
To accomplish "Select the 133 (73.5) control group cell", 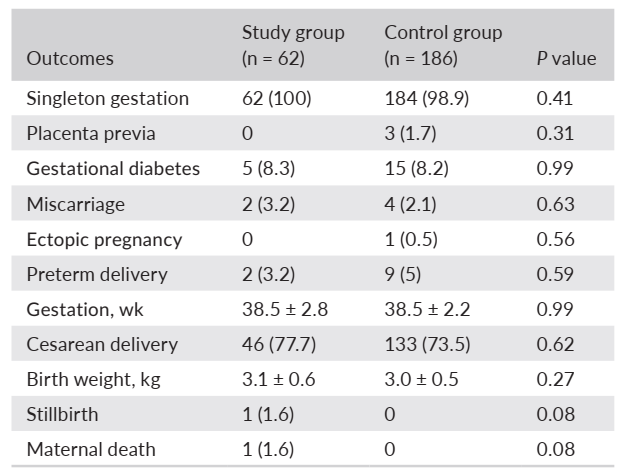I will tap(424, 344).
